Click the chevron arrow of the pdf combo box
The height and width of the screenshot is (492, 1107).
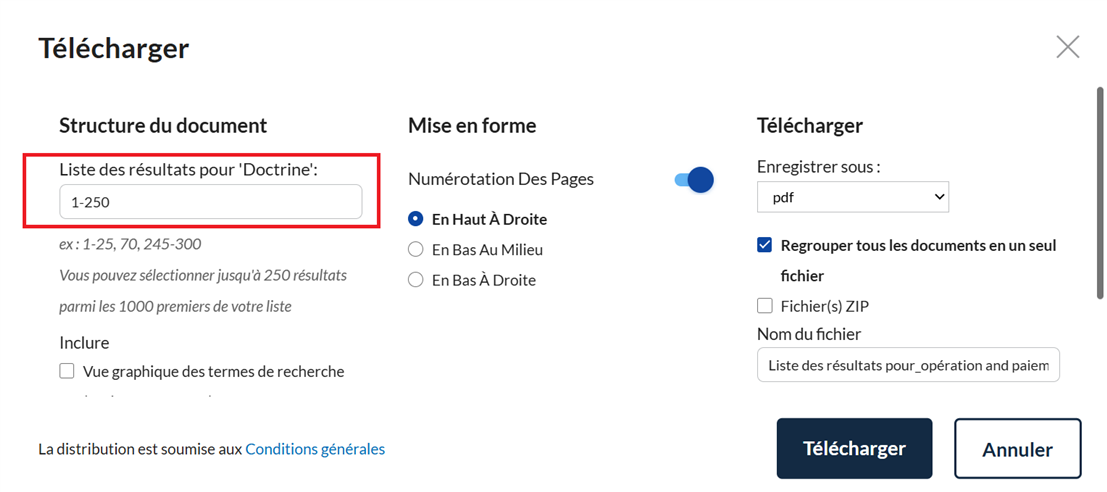click(939, 197)
